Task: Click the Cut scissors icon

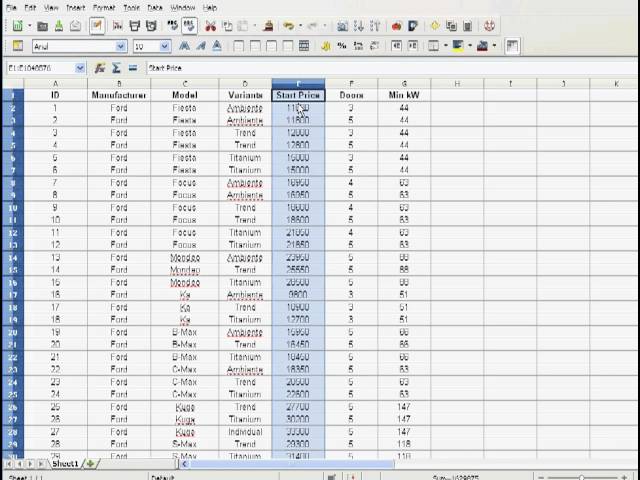Action: pos(211,26)
